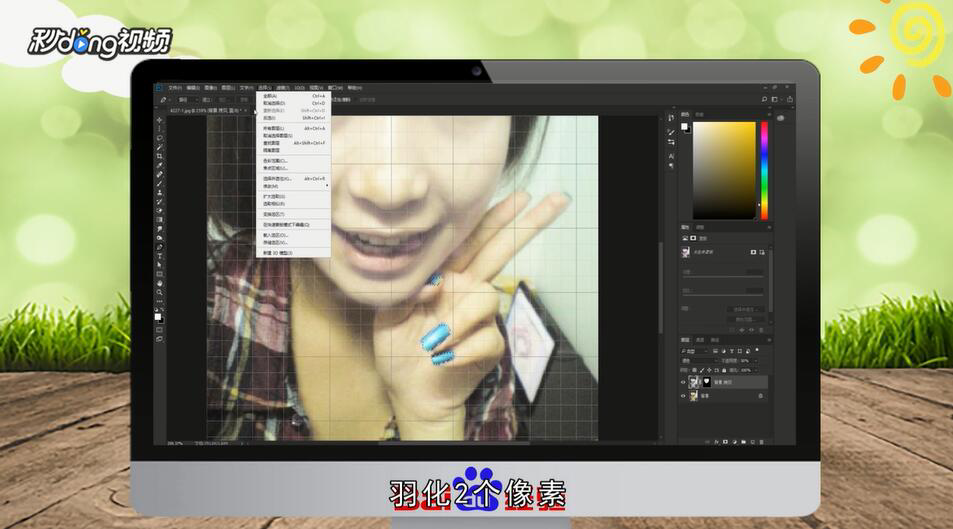
Task: Switch to the 通道 channels tab
Action: 700,340
